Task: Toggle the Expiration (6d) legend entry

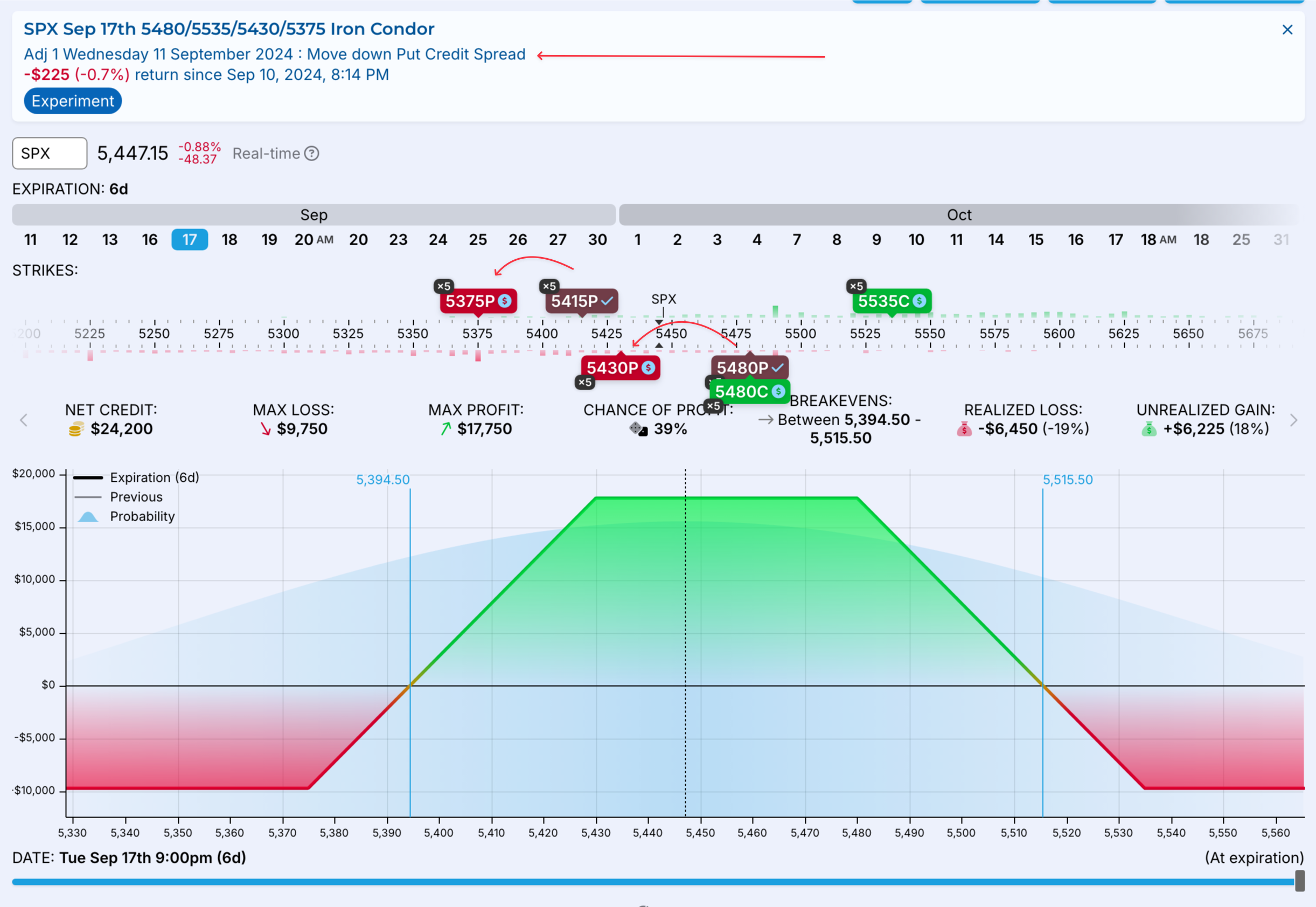Action: coord(136,478)
